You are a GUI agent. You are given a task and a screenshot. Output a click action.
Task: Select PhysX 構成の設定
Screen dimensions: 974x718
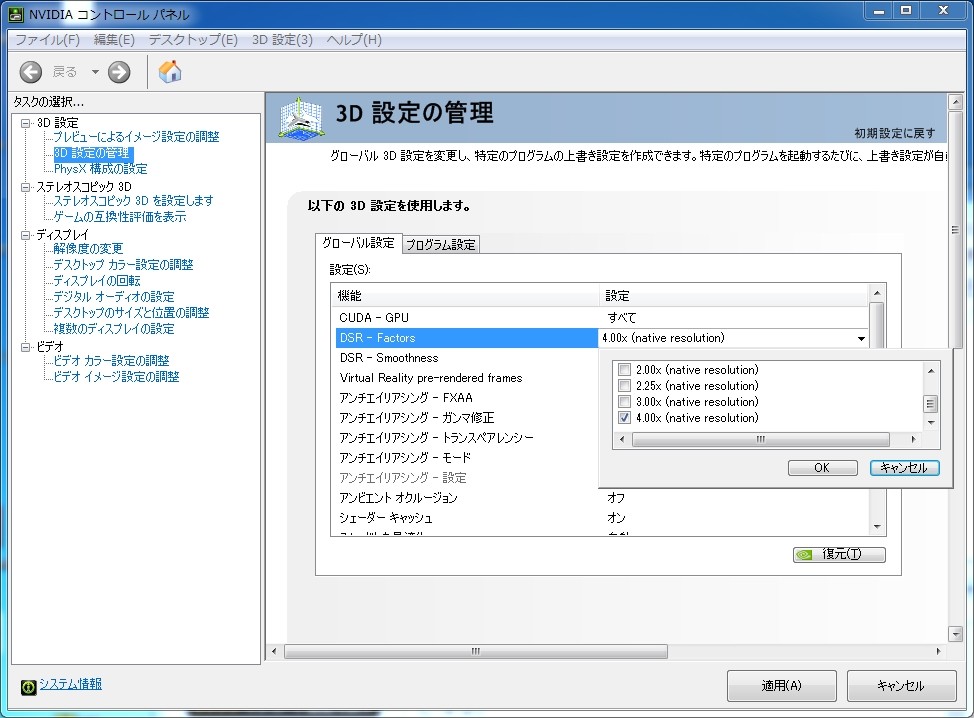pos(100,169)
